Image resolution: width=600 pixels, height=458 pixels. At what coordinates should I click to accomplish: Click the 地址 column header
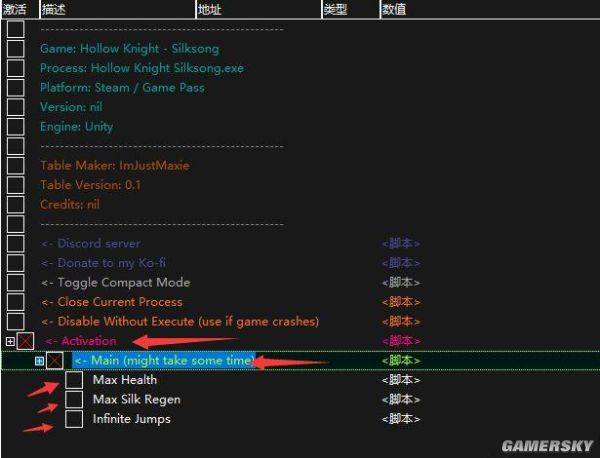pos(258,9)
